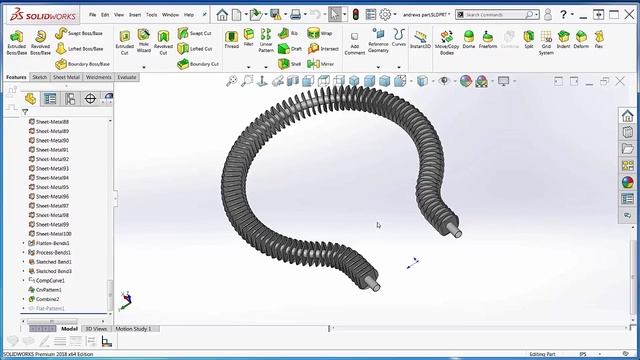
Task: Apply the Fillet tool
Action: tap(248, 38)
